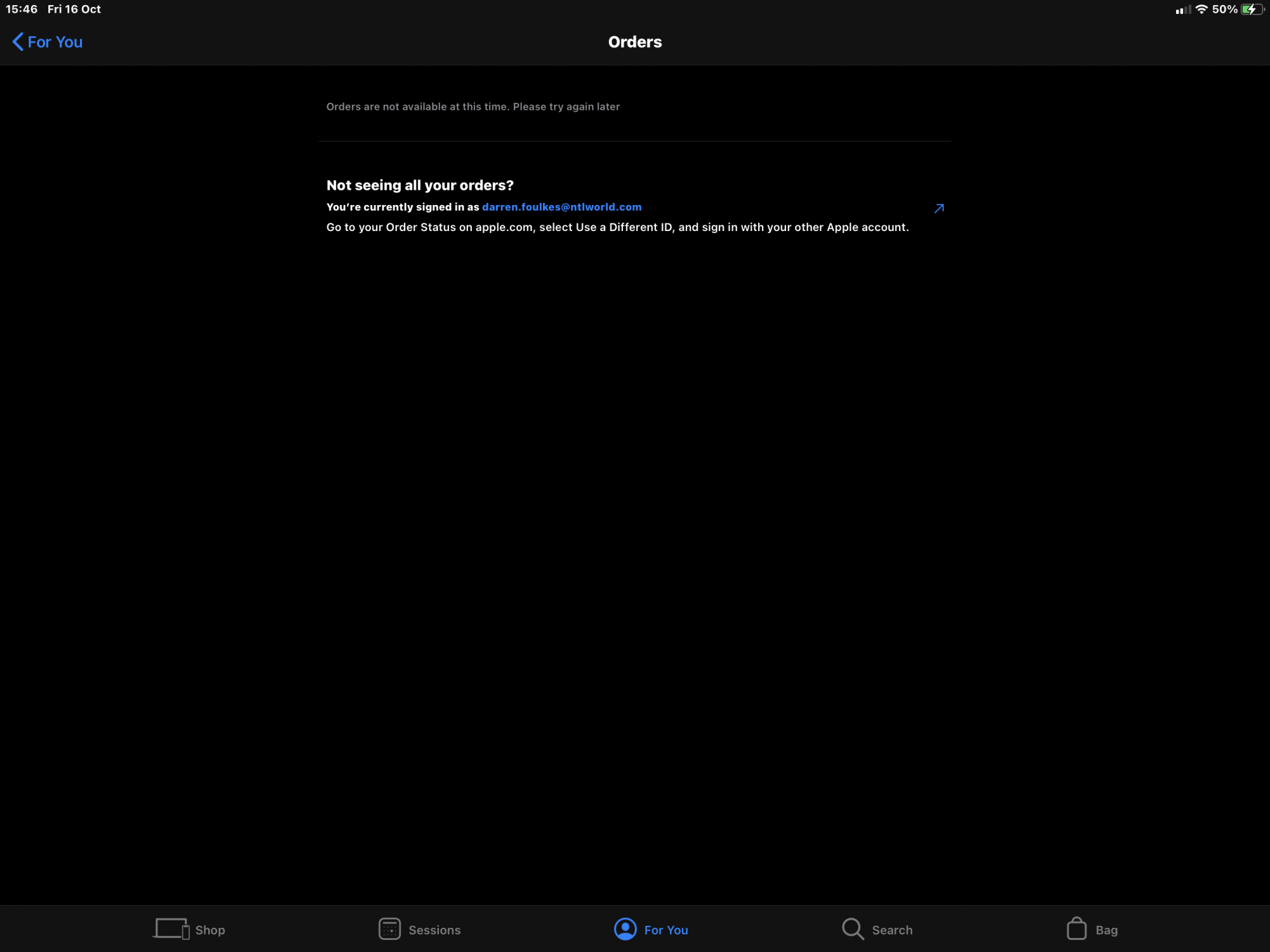Tap the Not seeing all your orders heading

coord(420,185)
